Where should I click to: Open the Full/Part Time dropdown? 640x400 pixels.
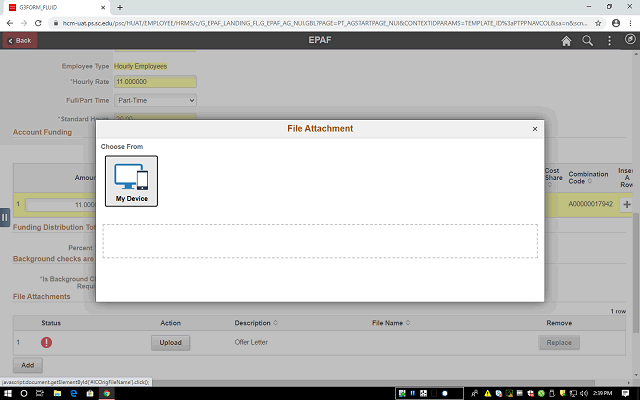click(x=155, y=100)
